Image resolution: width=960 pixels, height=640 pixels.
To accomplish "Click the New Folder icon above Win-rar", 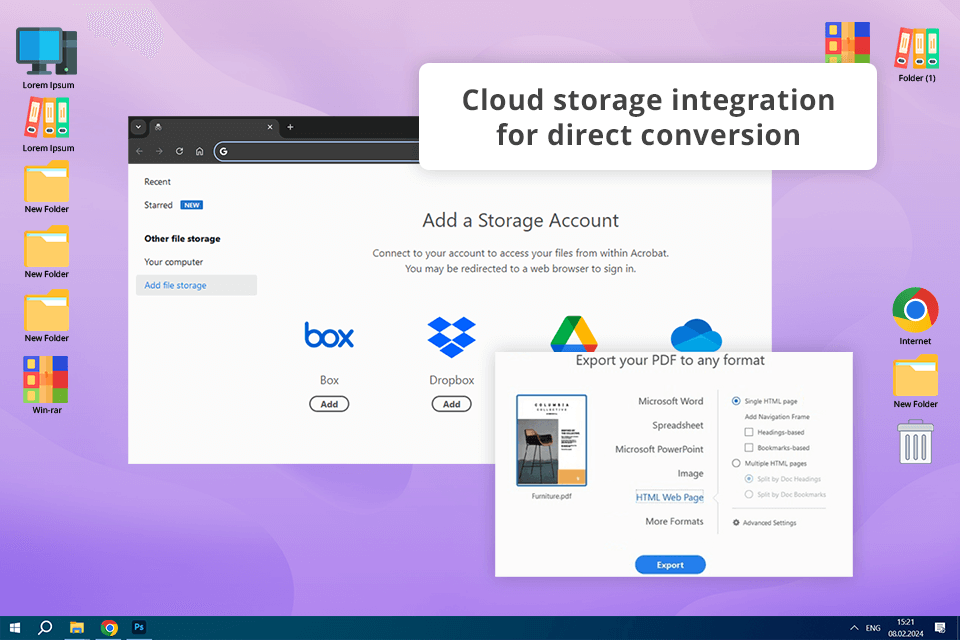I will (x=47, y=310).
